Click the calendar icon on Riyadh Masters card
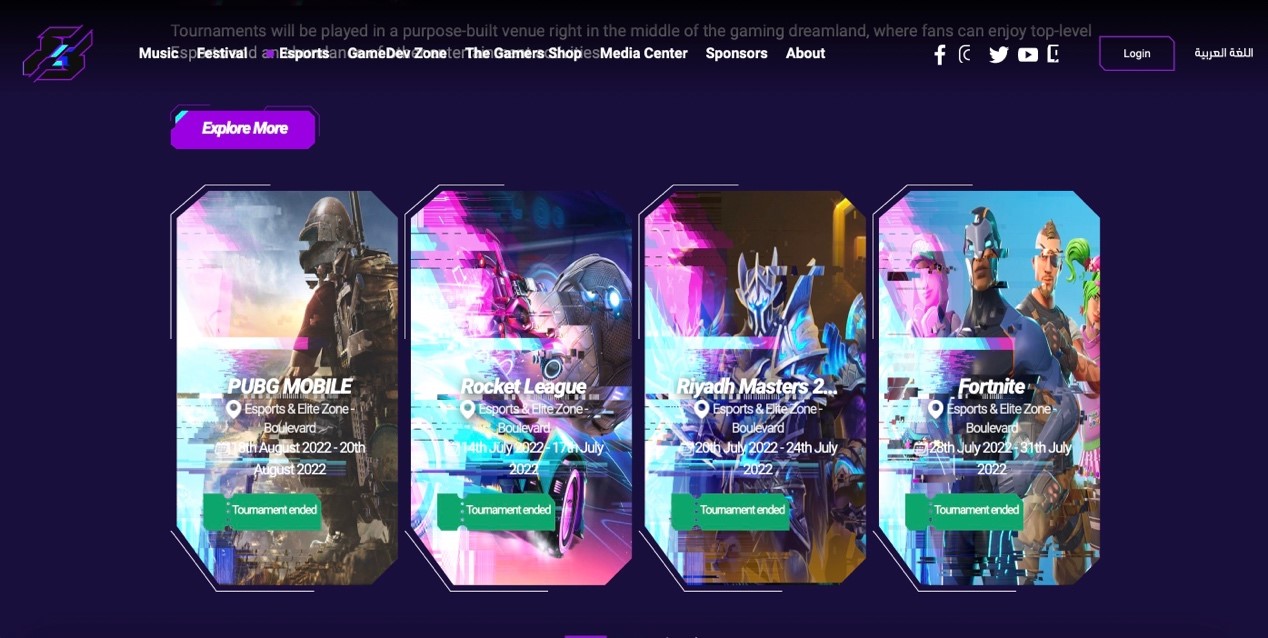 [x=687, y=448]
